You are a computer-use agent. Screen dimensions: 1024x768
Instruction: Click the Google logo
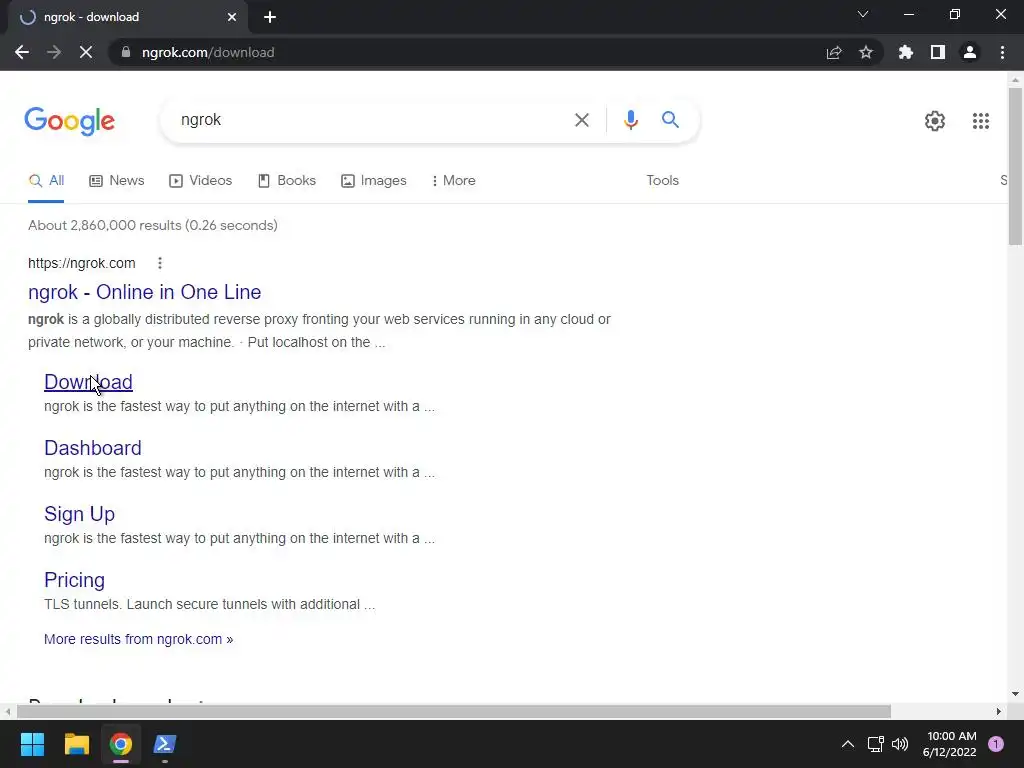(70, 121)
